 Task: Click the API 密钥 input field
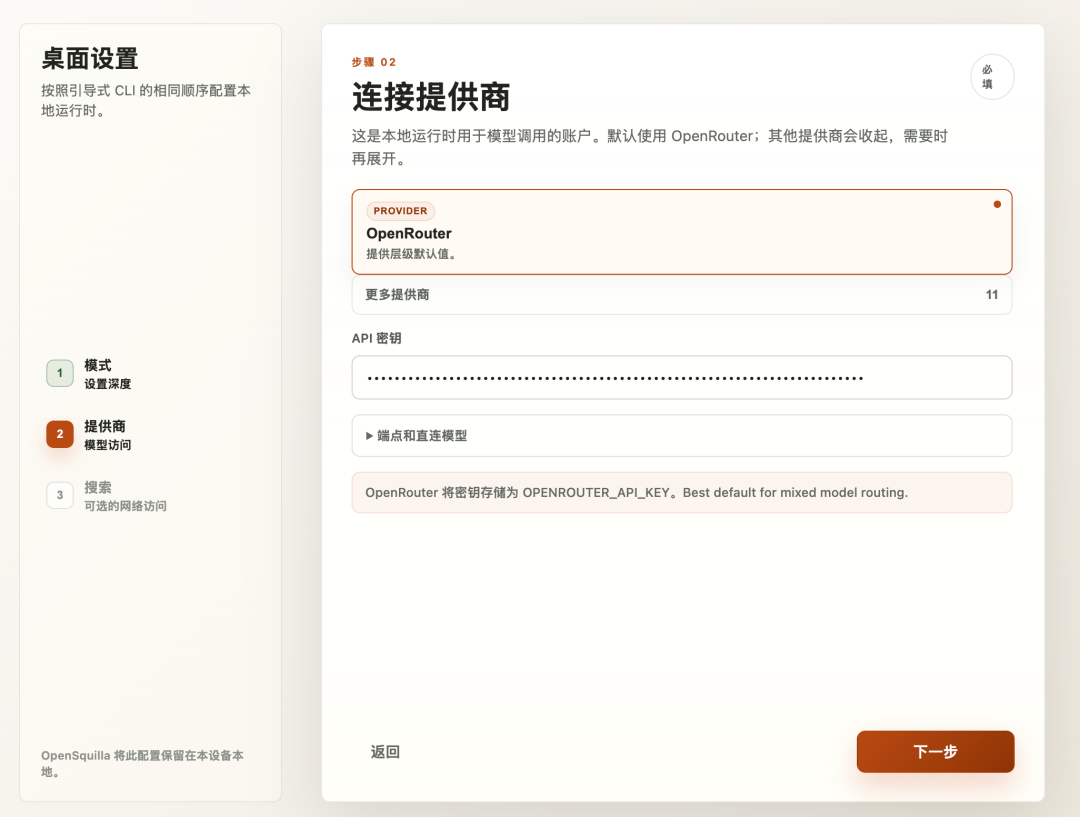[x=681, y=378]
